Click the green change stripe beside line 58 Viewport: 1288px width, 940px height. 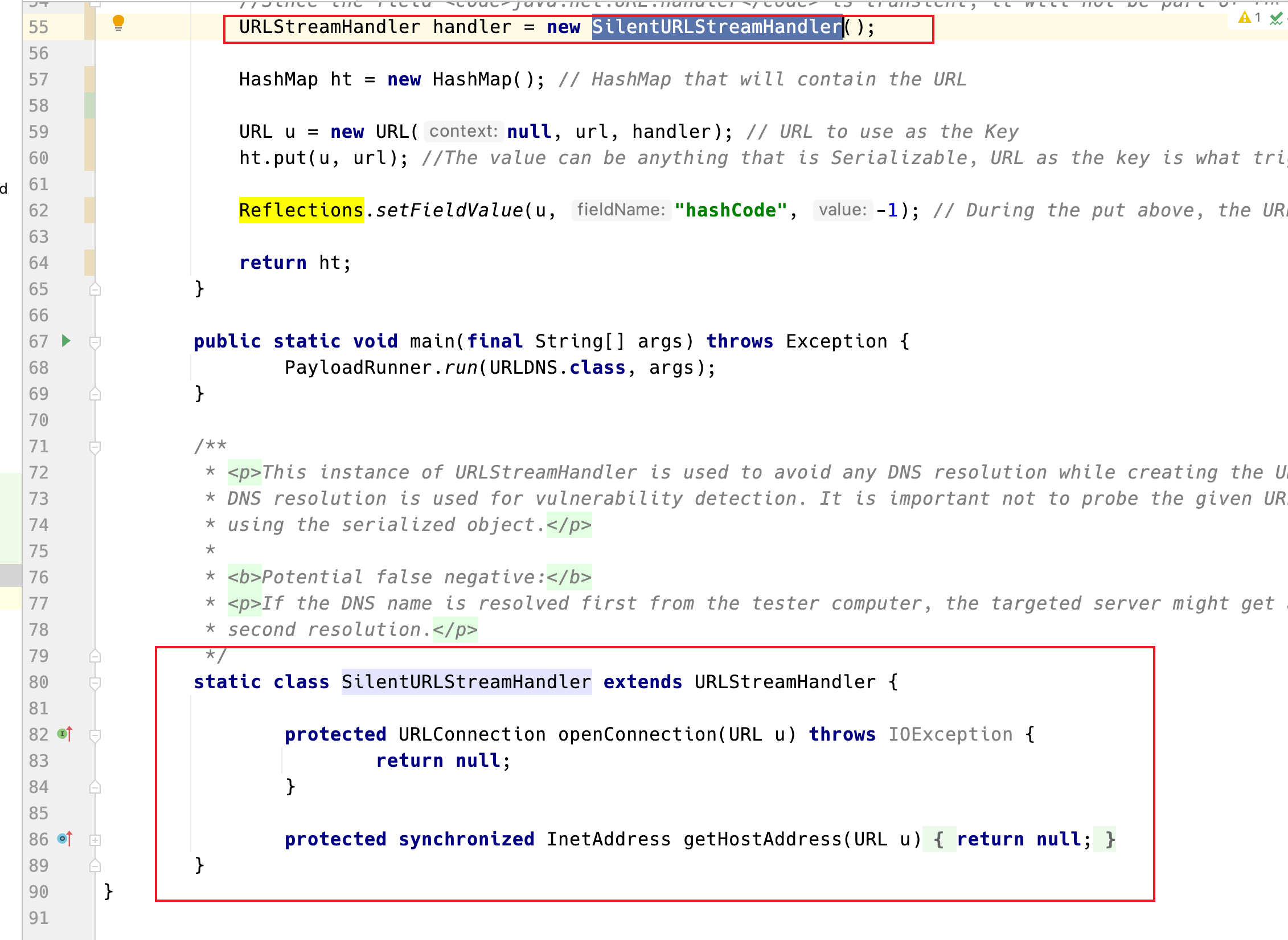coord(89,105)
